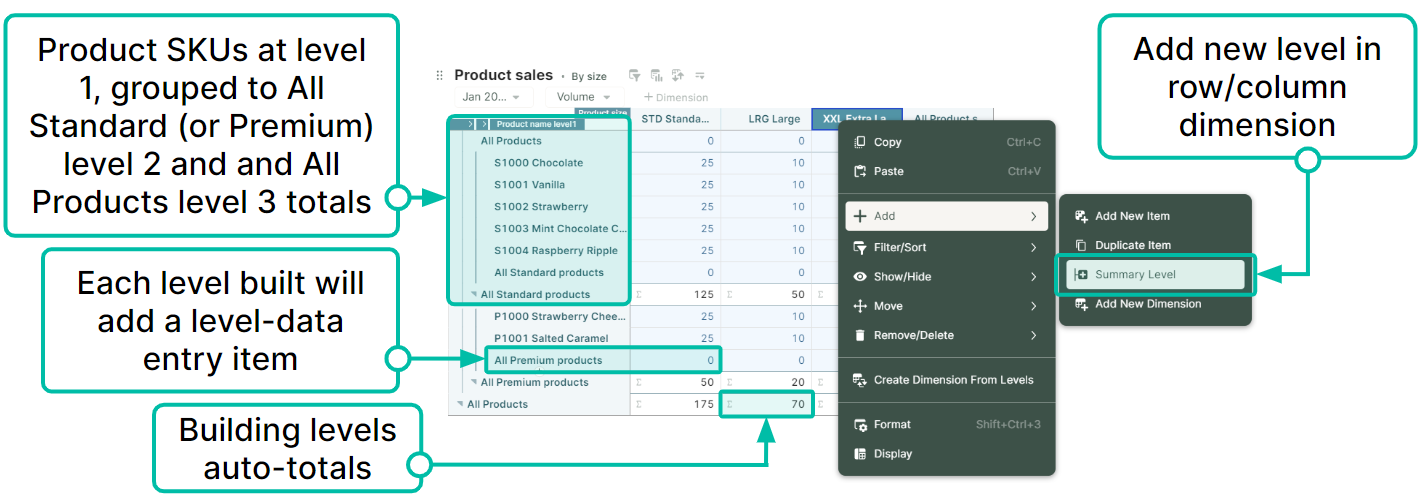This screenshot has width=1423, height=502.
Task: Click S1001 Vanilla LRG cell value 10
Action: (x=766, y=185)
